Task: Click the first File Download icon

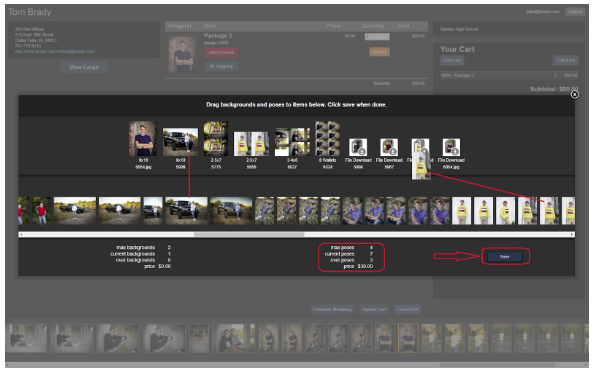Action: tap(358, 147)
